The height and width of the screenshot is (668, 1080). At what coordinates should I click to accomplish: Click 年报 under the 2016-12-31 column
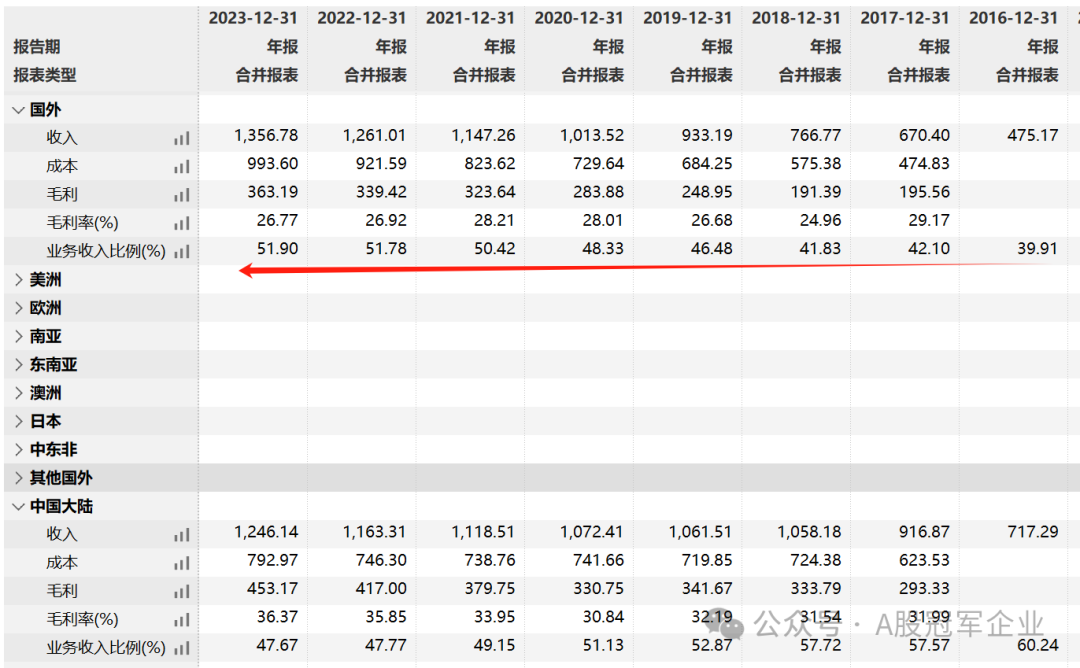(1043, 47)
